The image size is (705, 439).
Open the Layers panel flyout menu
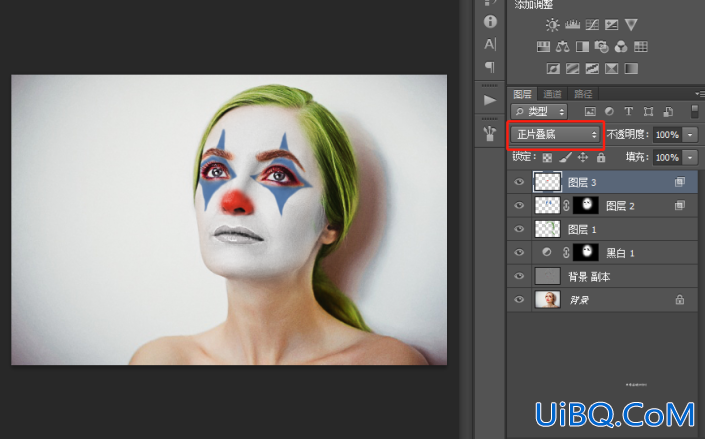coord(700,94)
